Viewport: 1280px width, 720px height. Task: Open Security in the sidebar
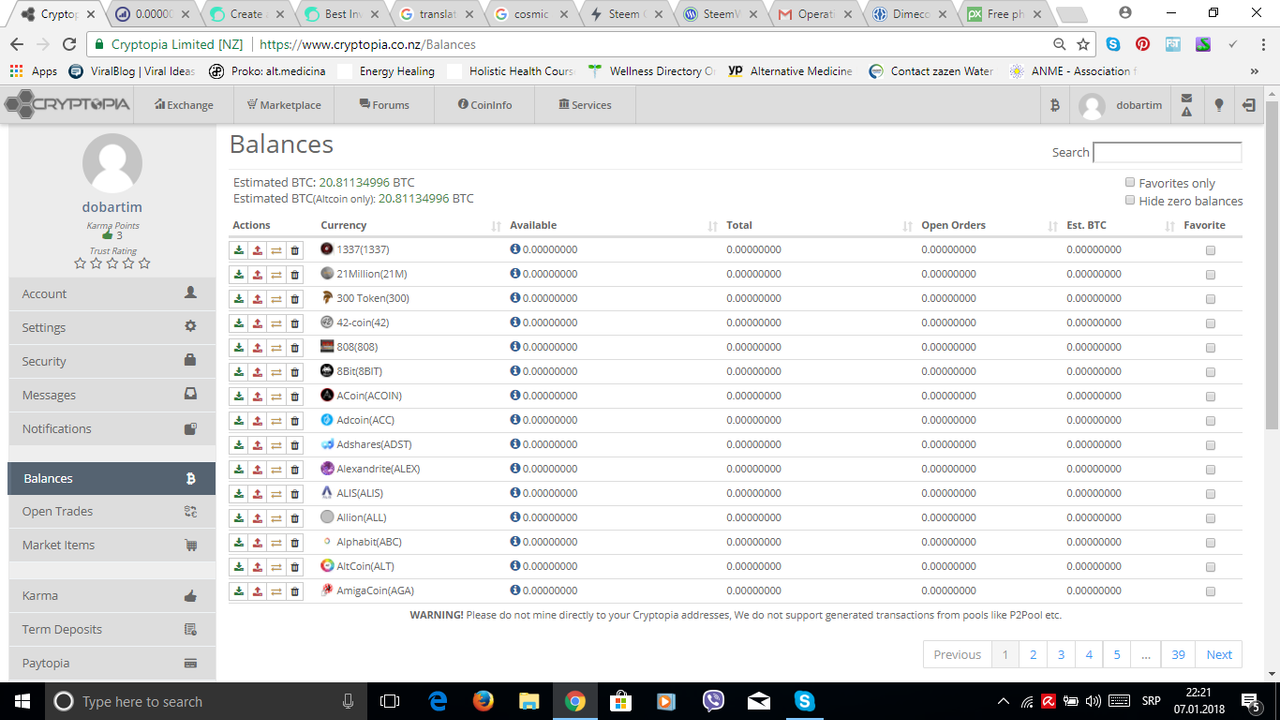click(111, 361)
